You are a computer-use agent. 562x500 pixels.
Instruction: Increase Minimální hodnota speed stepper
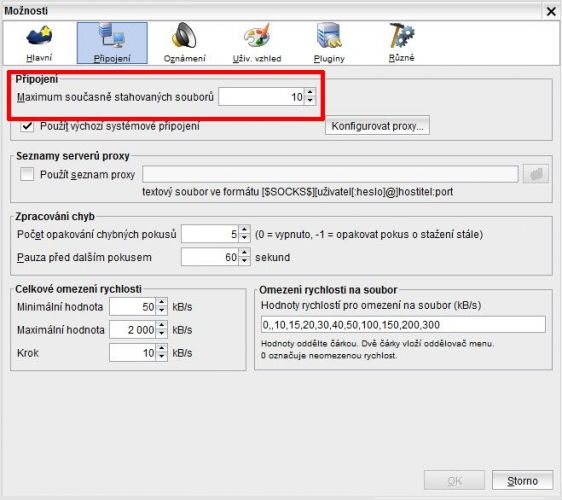(x=162, y=302)
